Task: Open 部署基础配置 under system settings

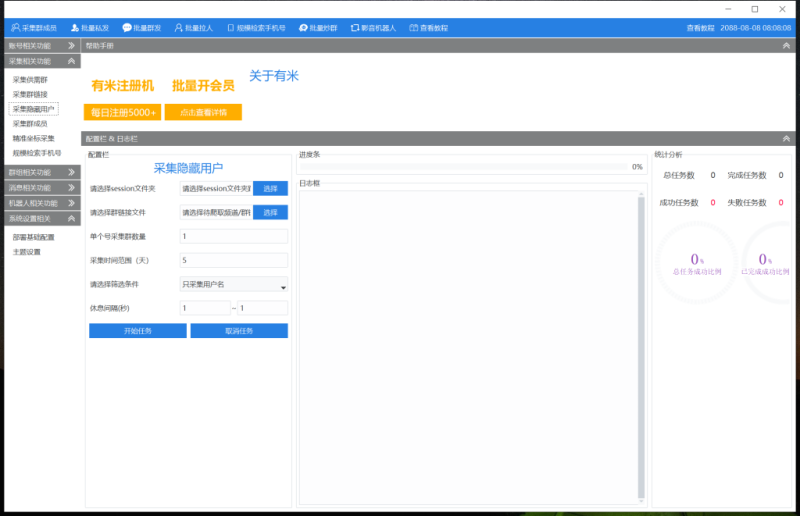Action: coord(34,237)
